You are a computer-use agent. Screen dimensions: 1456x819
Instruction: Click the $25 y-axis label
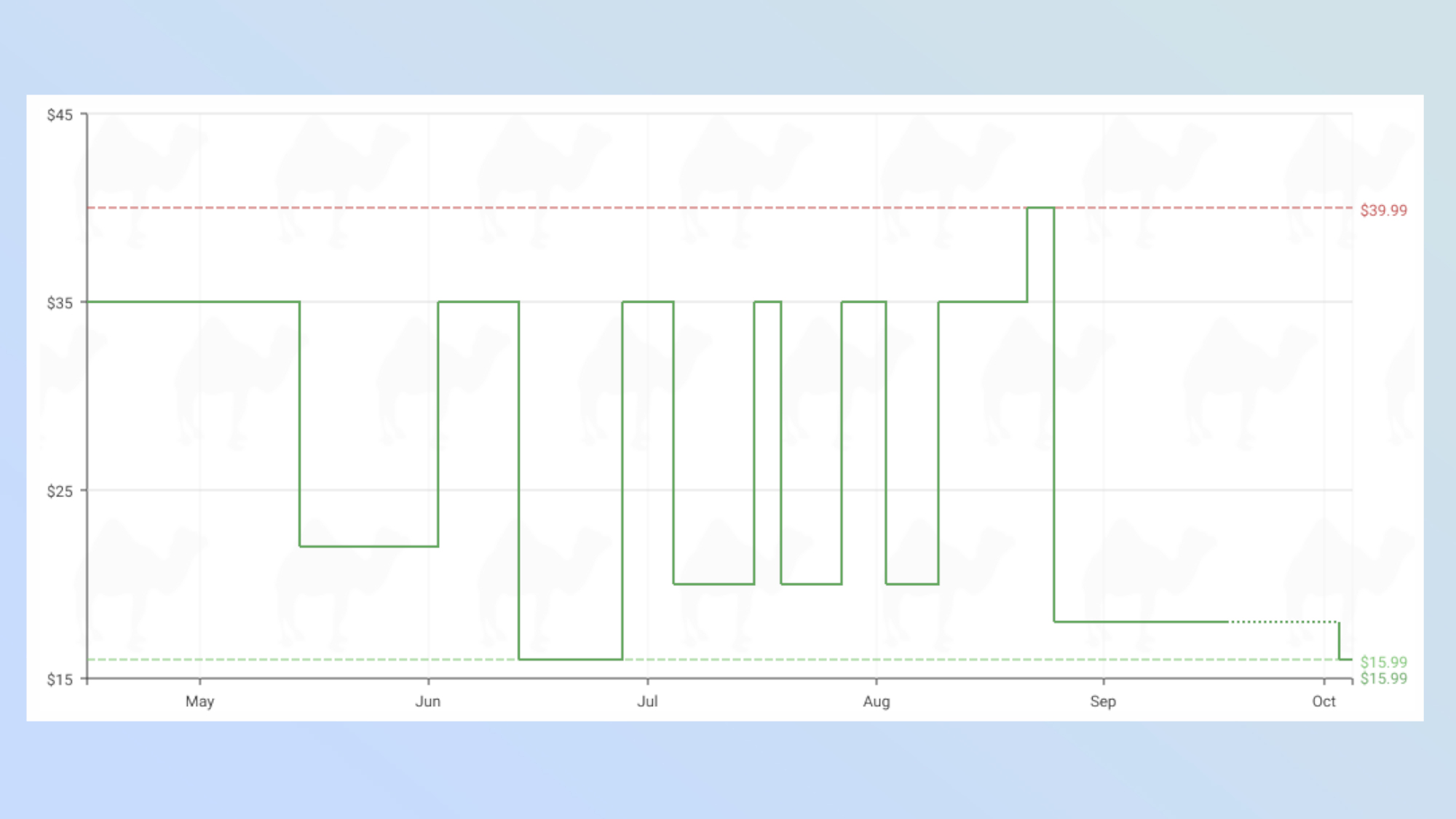pos(60,491)
